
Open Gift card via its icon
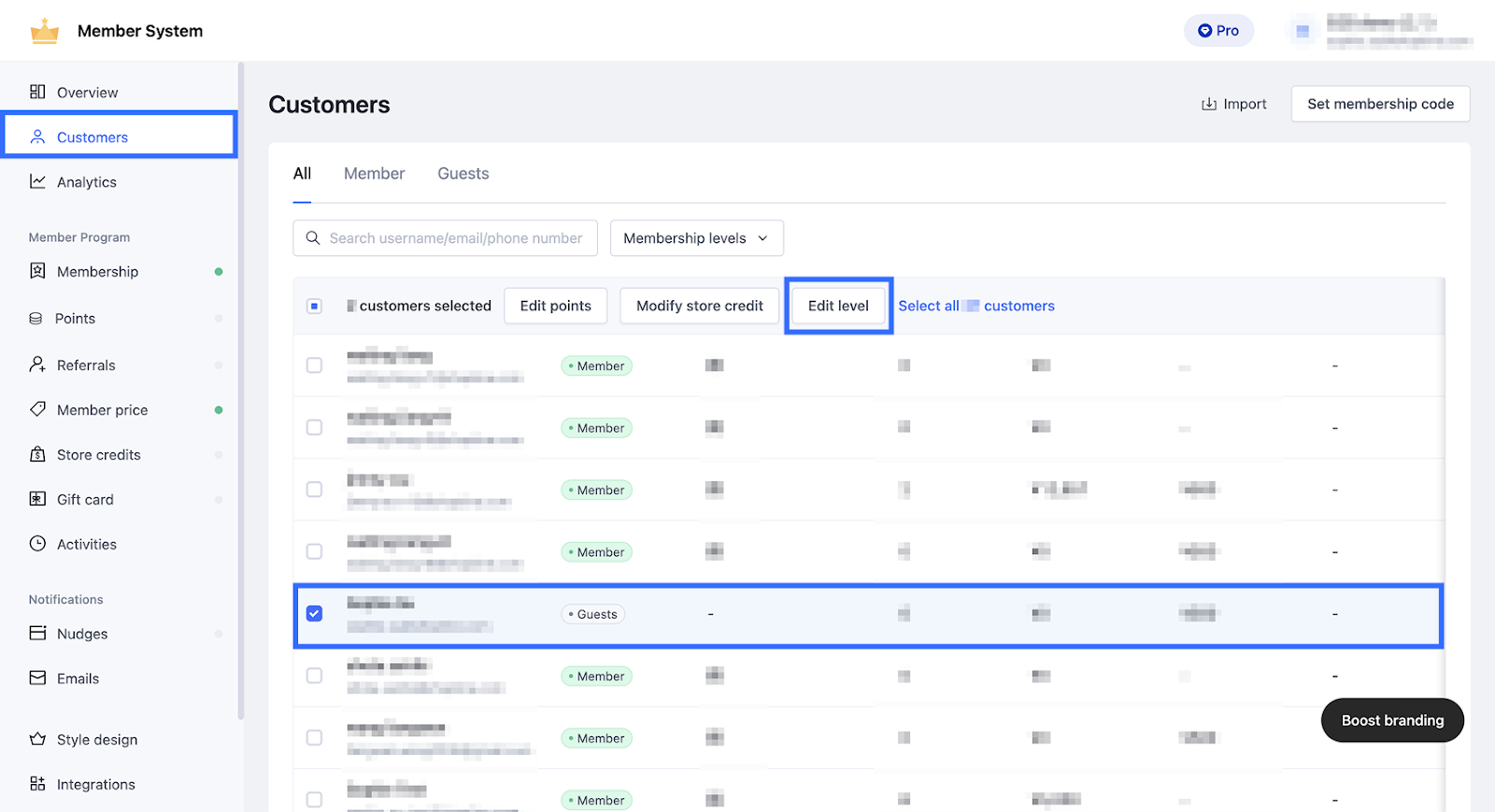[37, 499]
